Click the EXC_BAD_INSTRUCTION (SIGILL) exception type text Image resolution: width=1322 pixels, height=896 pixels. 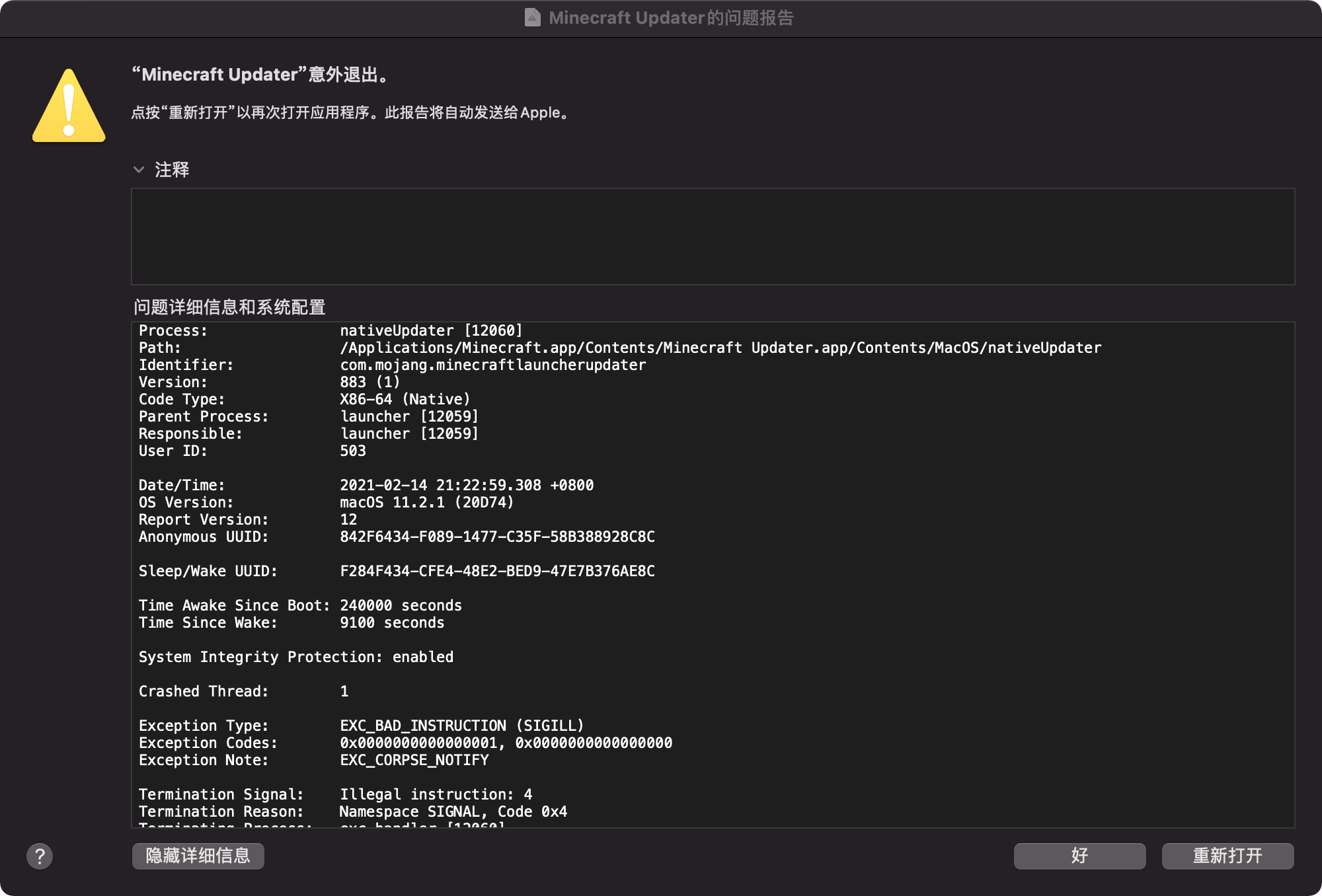point(461,726)
